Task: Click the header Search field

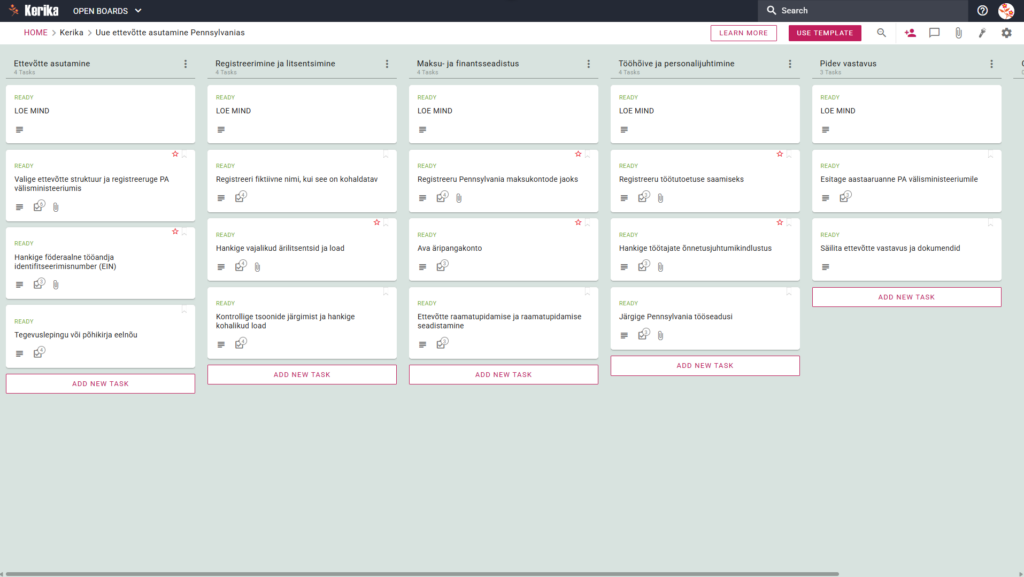Action: (x=863, y=10)
